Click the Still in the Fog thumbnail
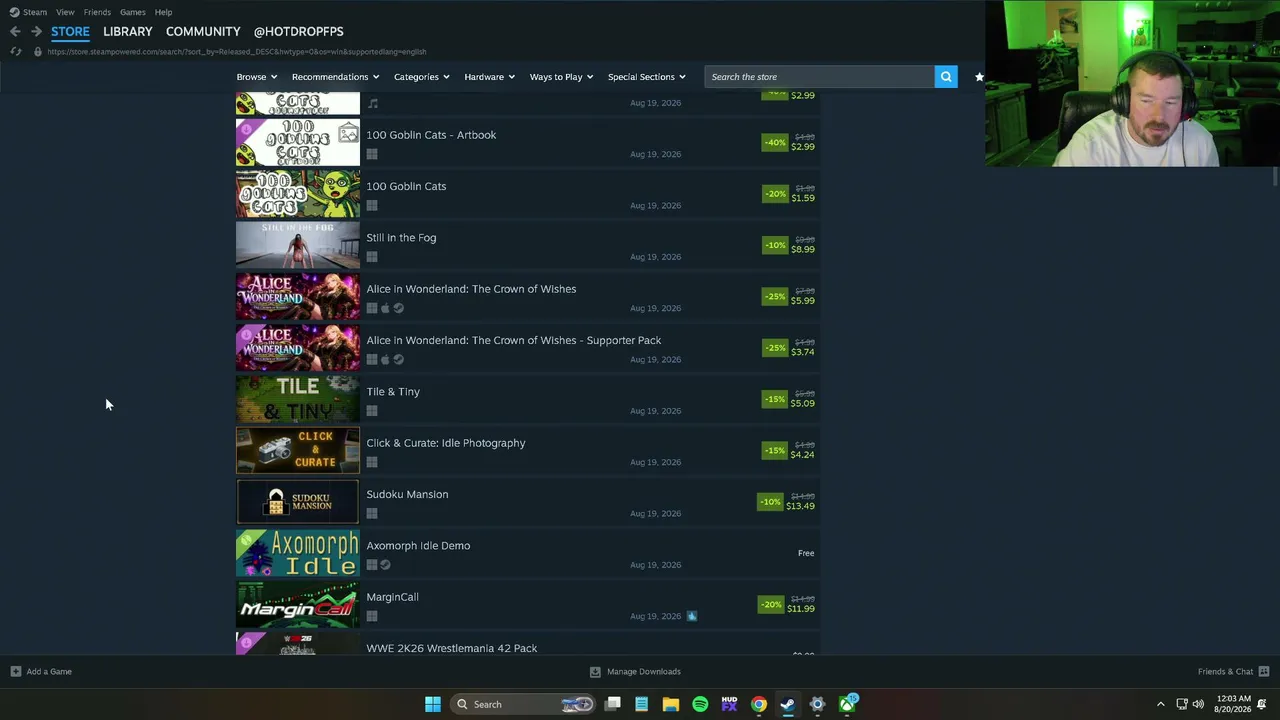The width and height of the screenshot is (1280, 720). (x=298, y=245)
